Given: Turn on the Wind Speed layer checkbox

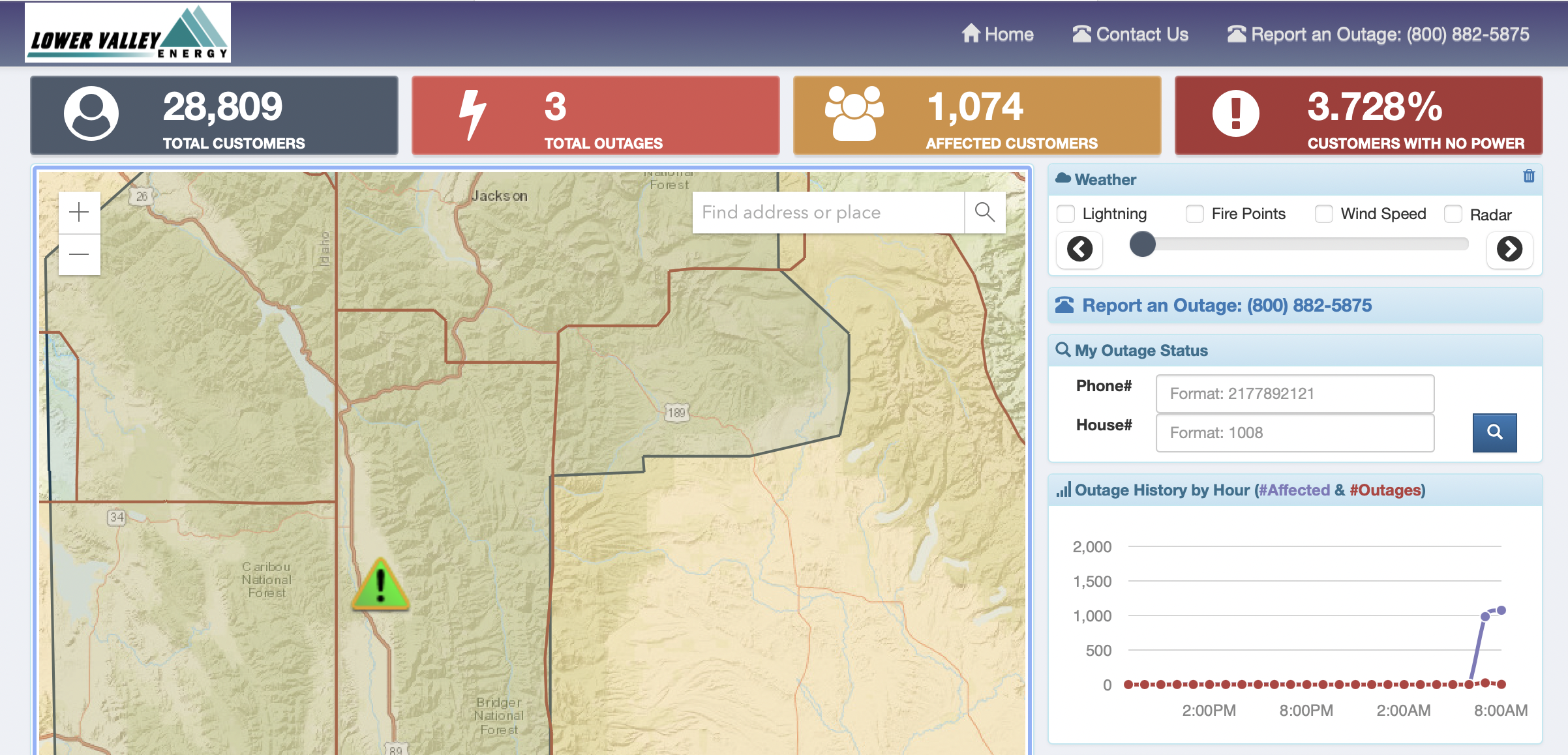Looking at the screenshot, I should (x=1323, y=214).
